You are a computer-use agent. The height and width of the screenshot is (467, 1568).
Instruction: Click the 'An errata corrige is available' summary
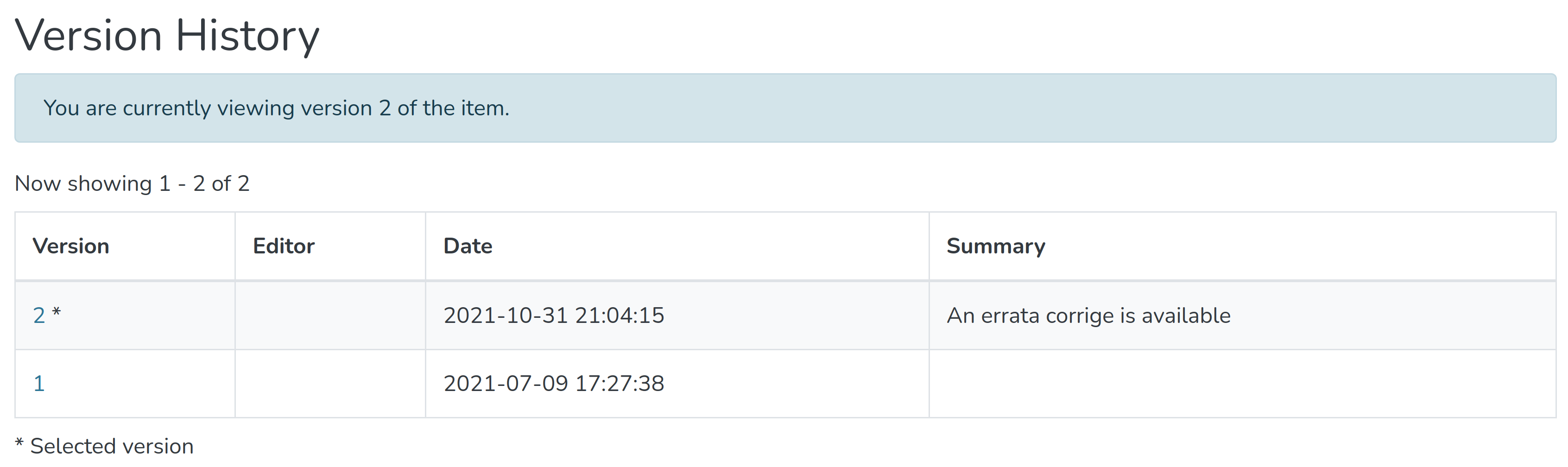pos(1088,316)
